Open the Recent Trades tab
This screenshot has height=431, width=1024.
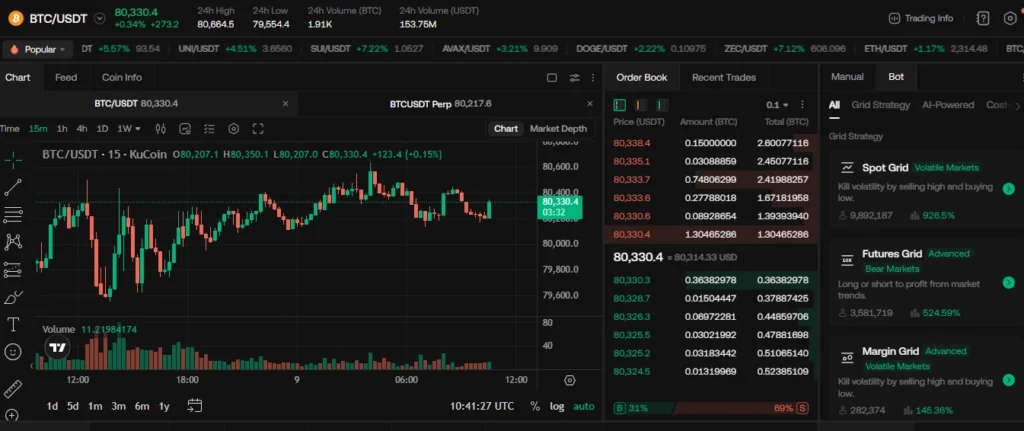(x=724, y=77)
